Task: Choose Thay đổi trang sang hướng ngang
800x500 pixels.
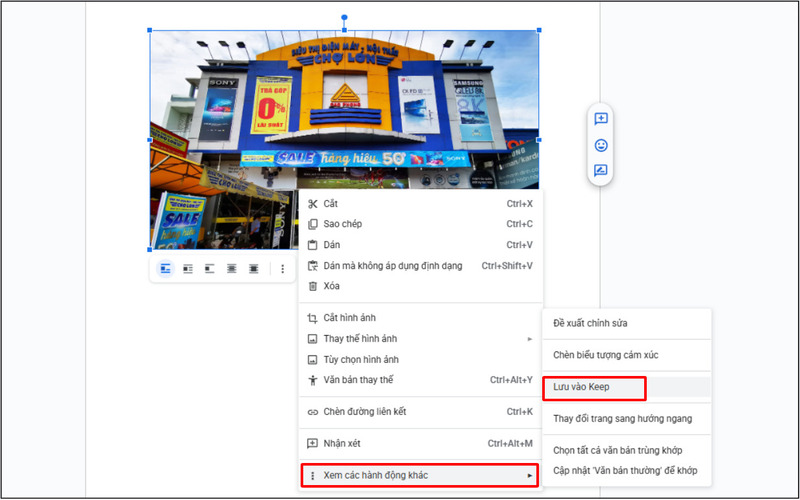Action: tap(627, 419)
